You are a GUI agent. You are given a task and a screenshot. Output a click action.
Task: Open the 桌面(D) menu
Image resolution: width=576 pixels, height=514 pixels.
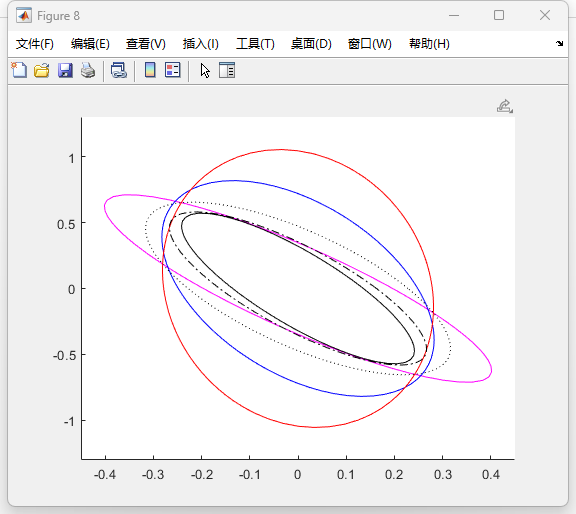(x=311, y=44)
